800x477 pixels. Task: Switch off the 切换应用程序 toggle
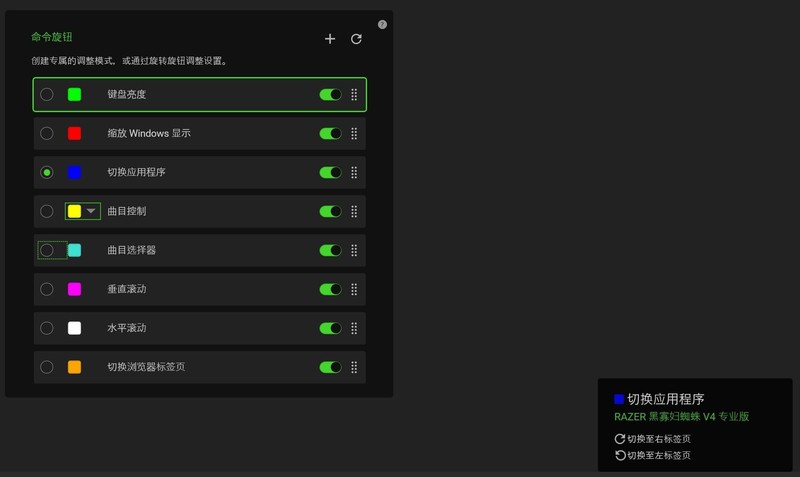point(331,172)
